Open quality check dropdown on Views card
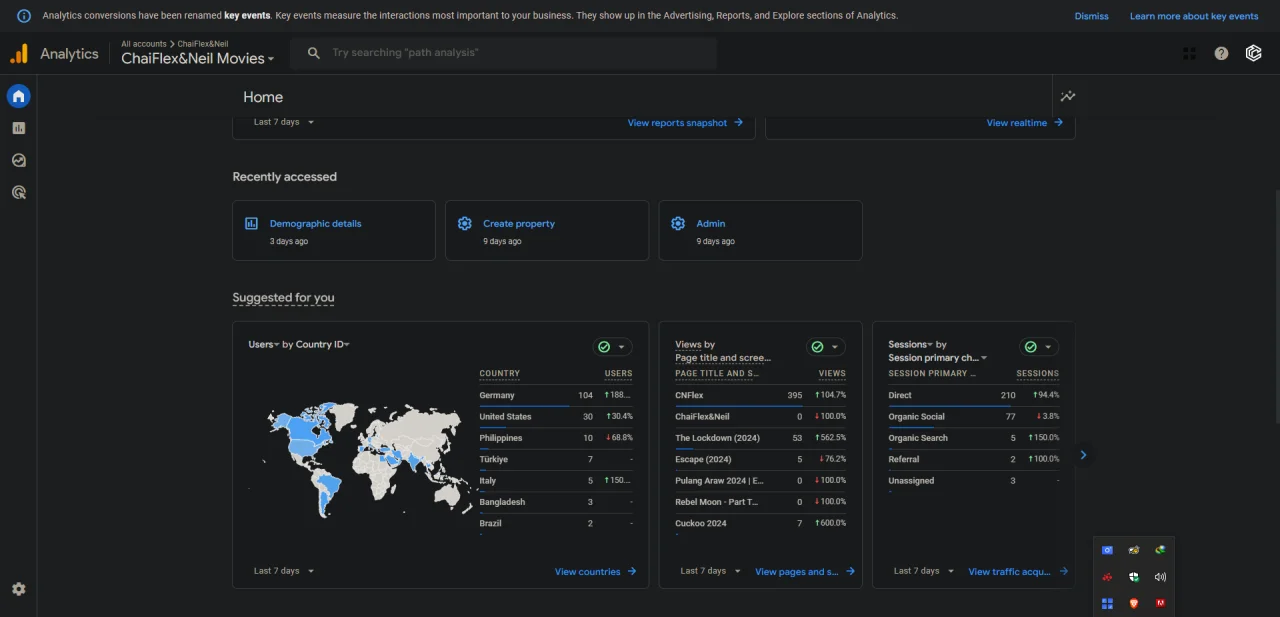The height and width of the screenshot is (617, 1280). (826, 347)
